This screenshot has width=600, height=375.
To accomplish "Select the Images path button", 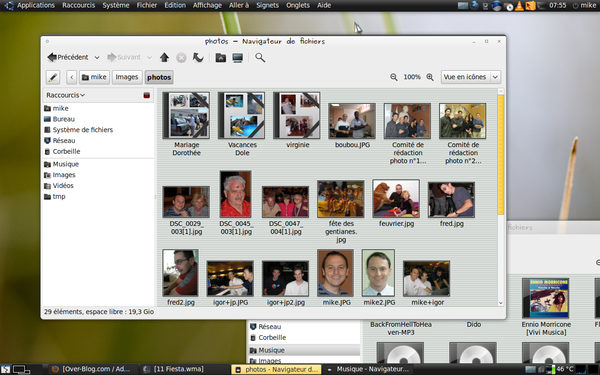I will click(x=127, y=77).
